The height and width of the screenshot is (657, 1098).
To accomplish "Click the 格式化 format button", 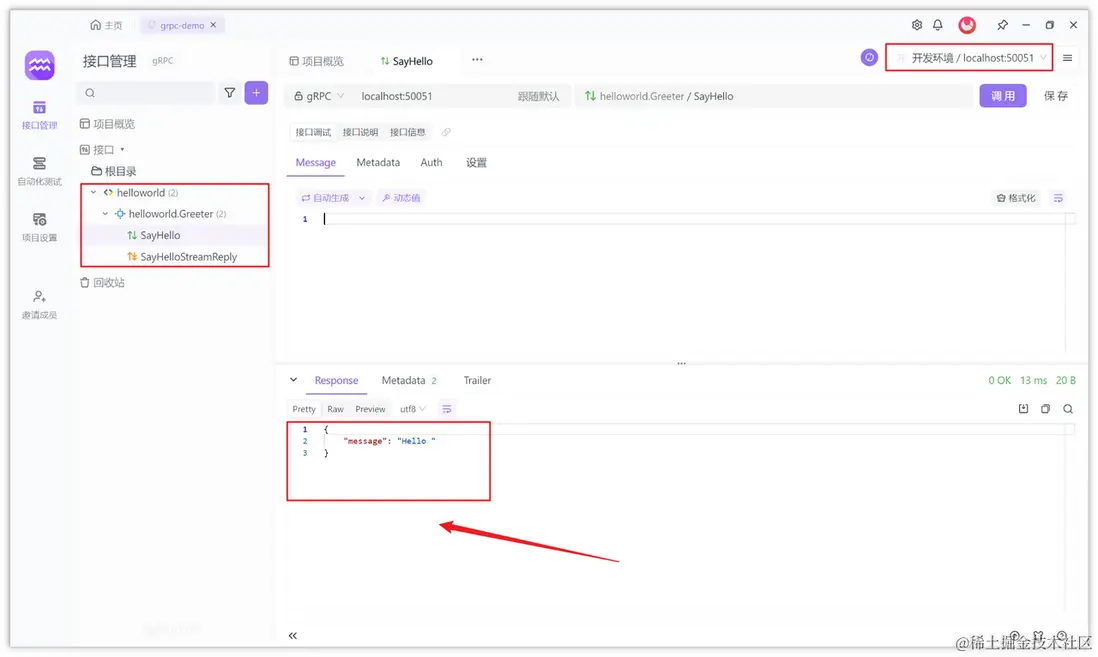I will pyautogui.click(x=1016, y=198).
